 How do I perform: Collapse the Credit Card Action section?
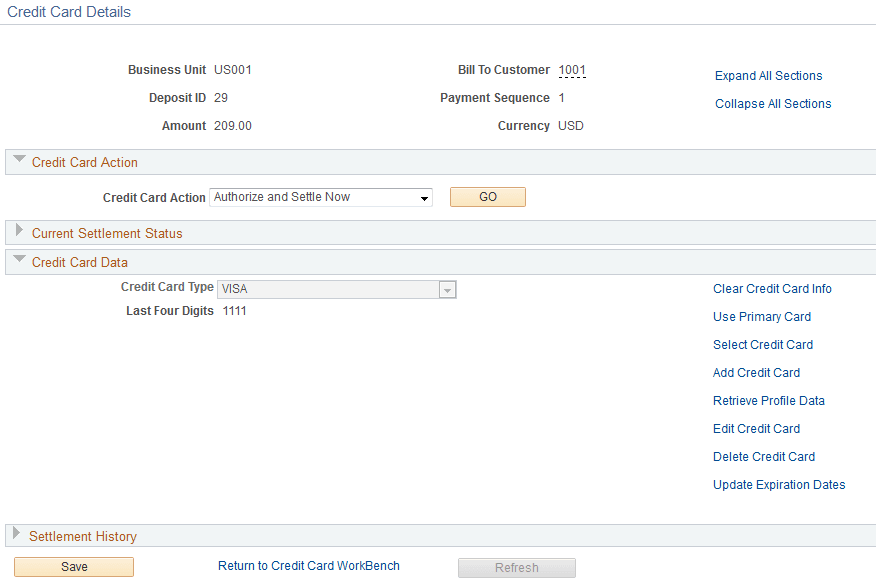tap(17, 162)
